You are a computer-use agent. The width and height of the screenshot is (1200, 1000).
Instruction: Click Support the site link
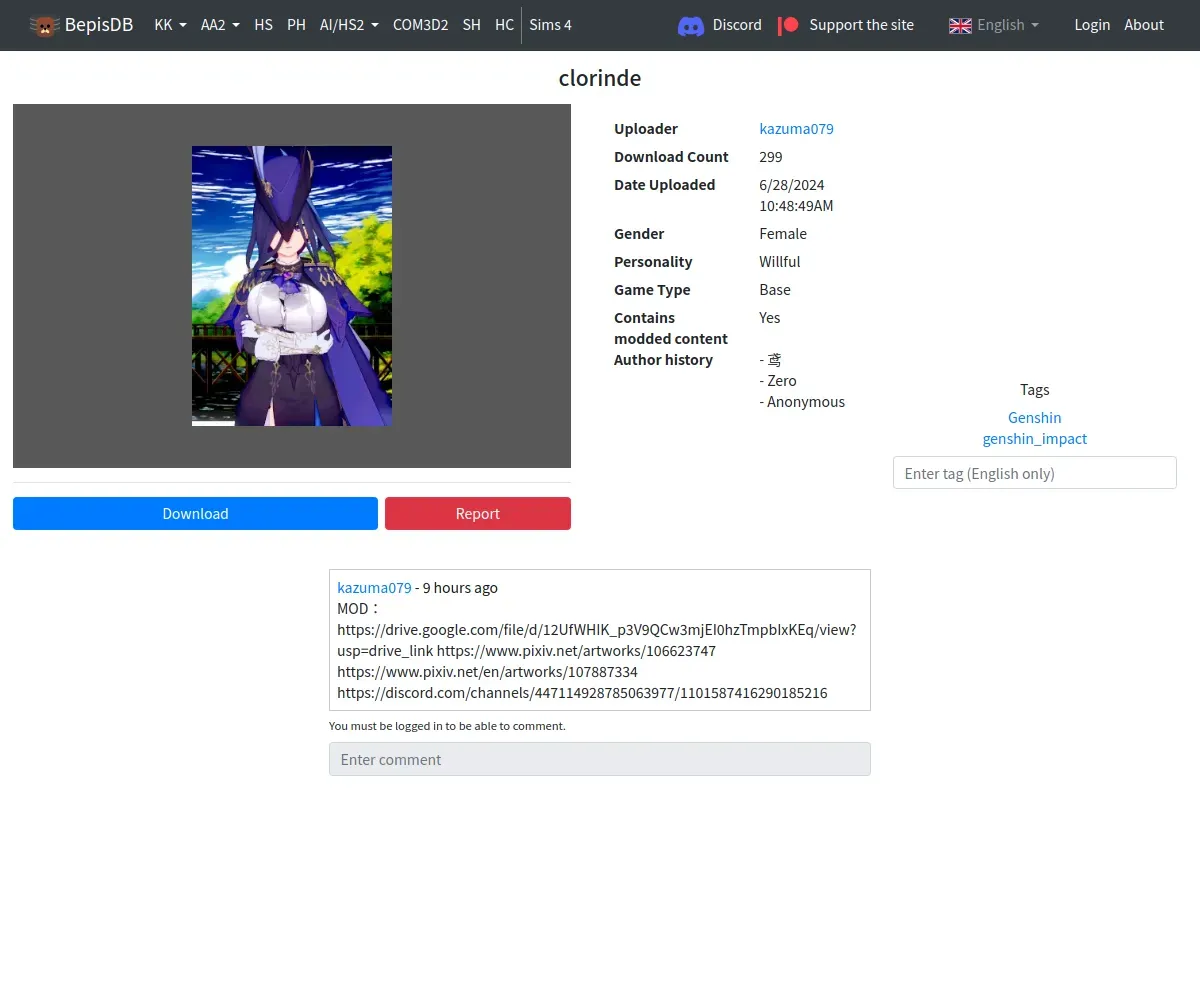pyautogui.click(x=861, y=25)
